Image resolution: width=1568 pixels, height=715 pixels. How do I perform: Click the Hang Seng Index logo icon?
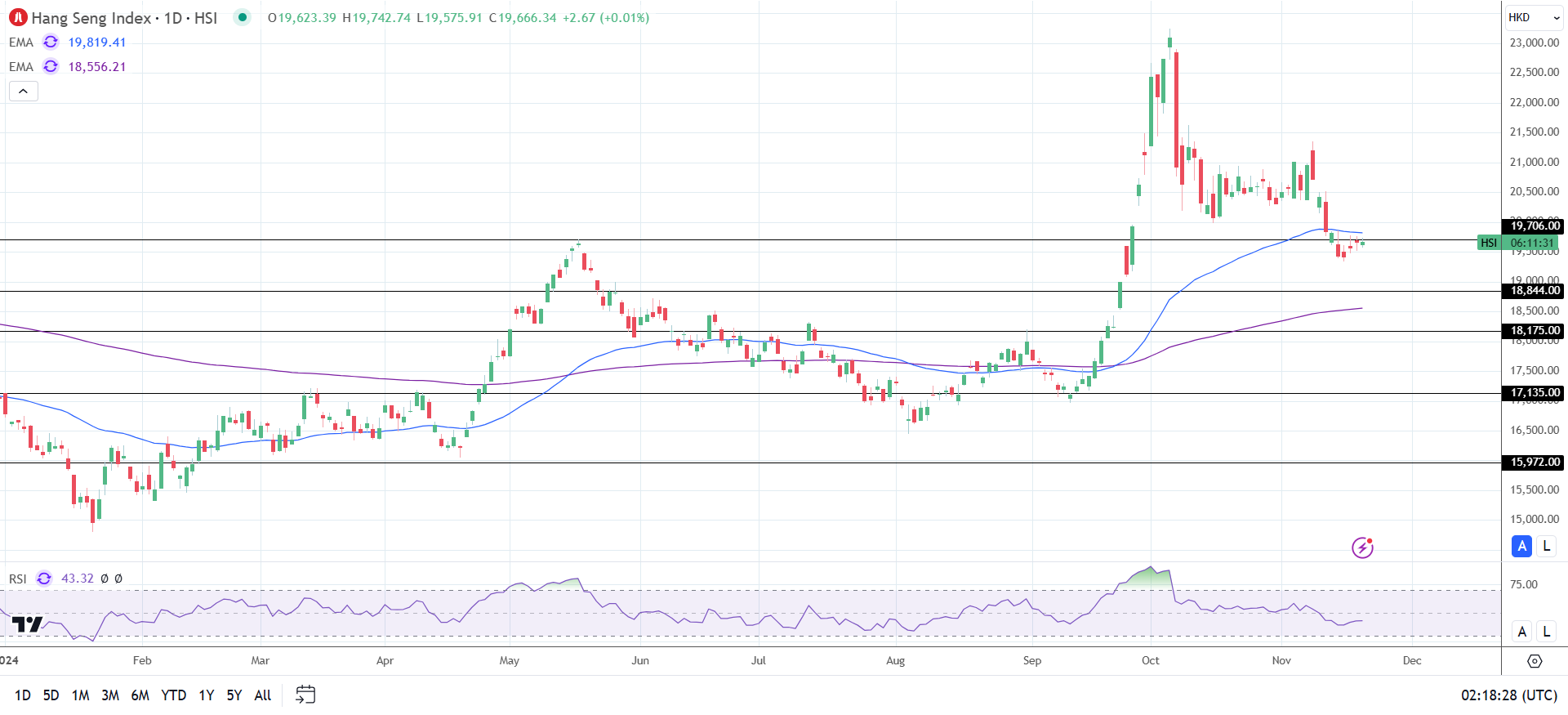click(x=18, y=17)
